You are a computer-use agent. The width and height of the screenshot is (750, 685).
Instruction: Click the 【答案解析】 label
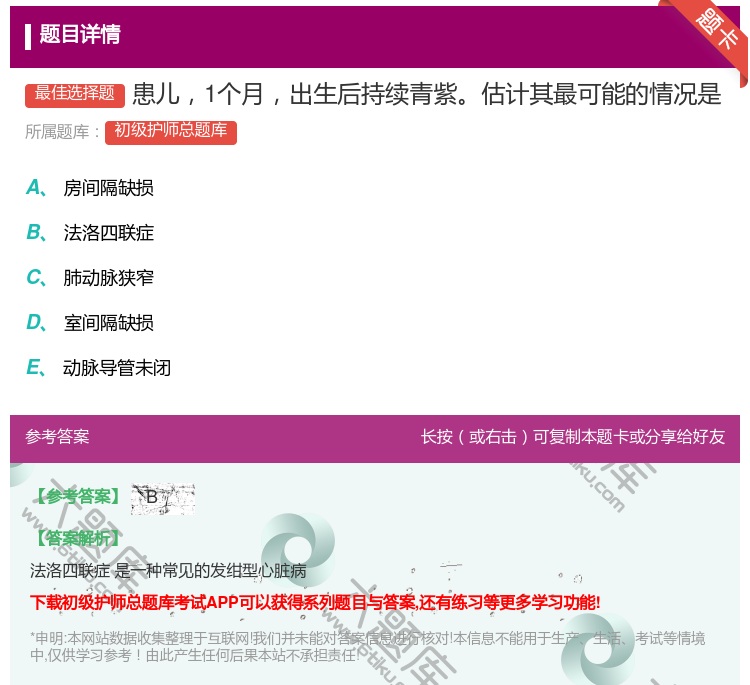click(78, 539)
